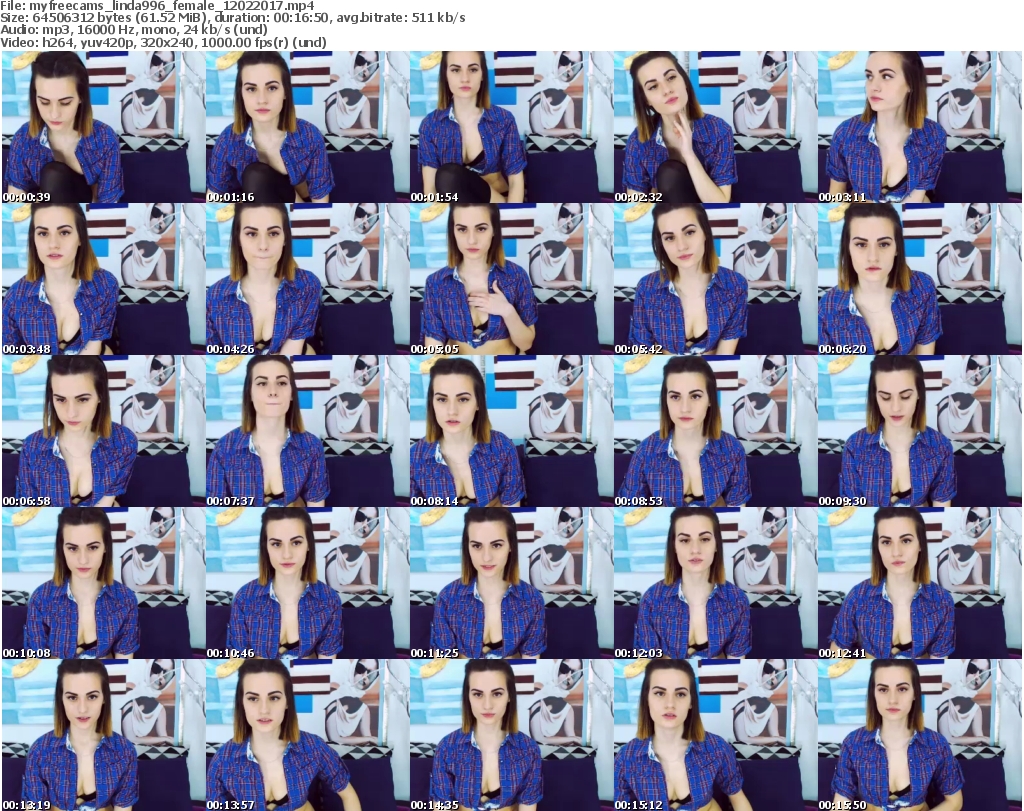Click the 'Audio: mp3, 16000 Hz' line

click(134, 30)
